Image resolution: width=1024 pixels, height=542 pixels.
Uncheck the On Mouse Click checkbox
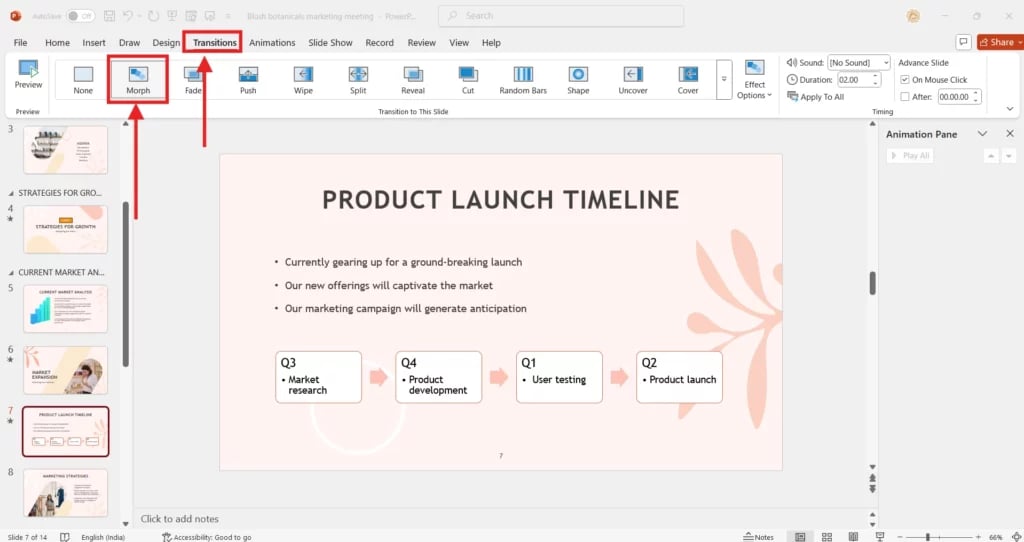pos(905,80)
